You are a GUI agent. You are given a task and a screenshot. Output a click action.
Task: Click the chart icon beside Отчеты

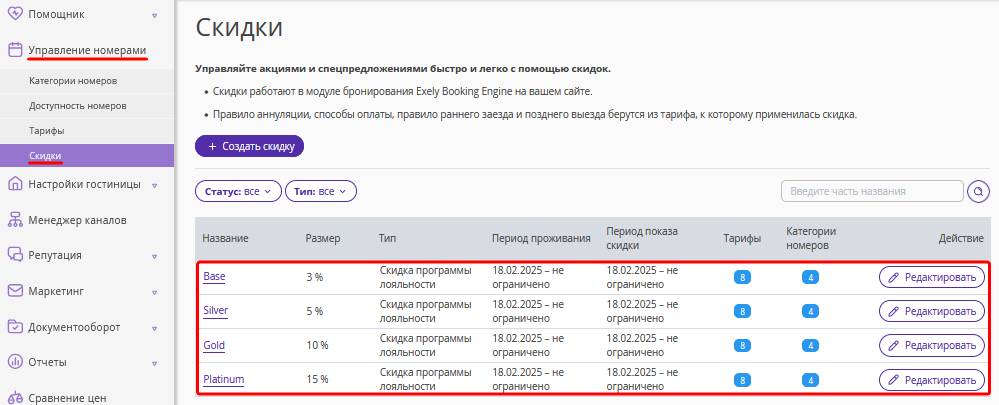click(x=15, y=362)
